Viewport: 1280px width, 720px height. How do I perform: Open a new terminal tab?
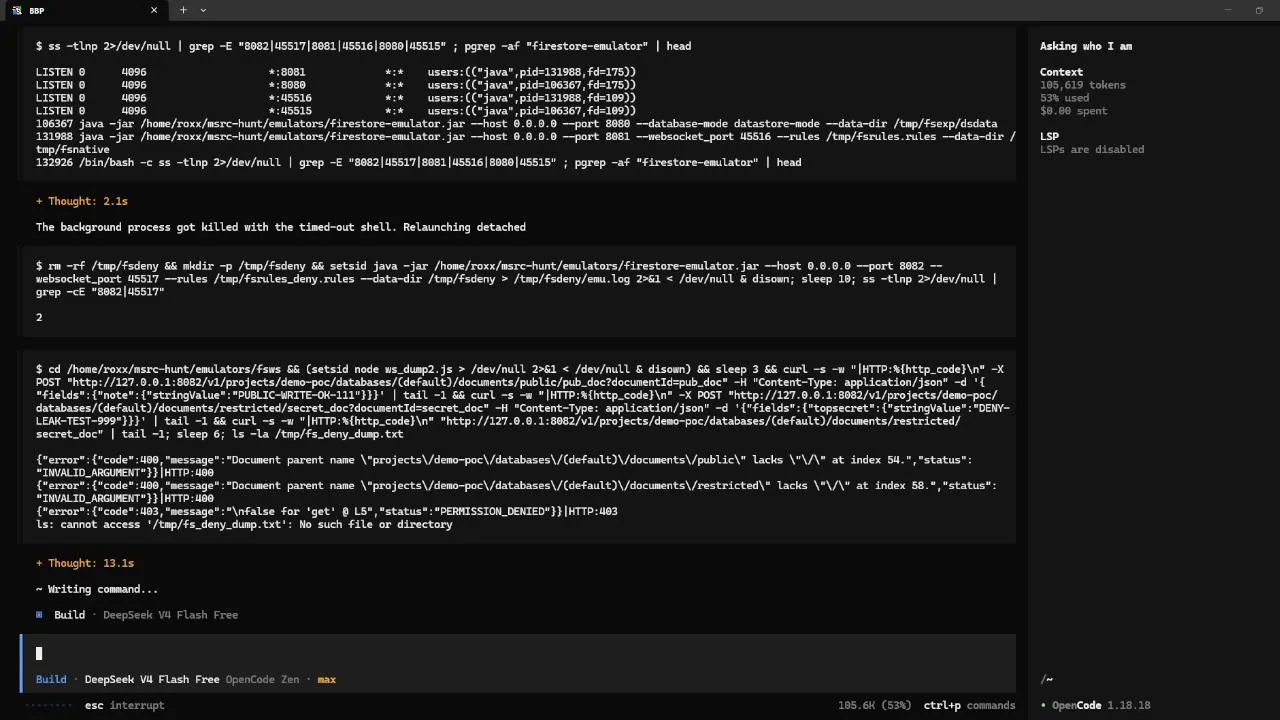(x=183, y=10)
